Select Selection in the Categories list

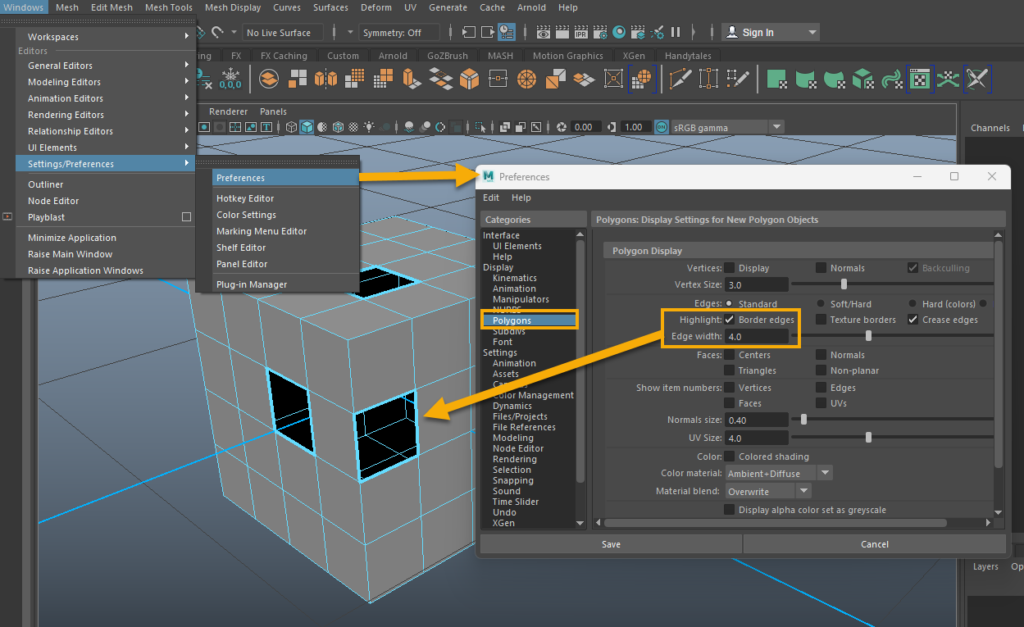[511, 470]
